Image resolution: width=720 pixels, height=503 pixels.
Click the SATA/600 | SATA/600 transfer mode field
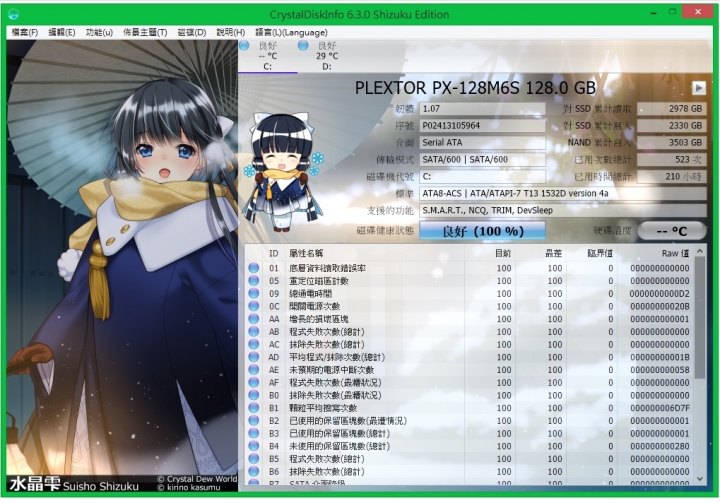(482, 159)
